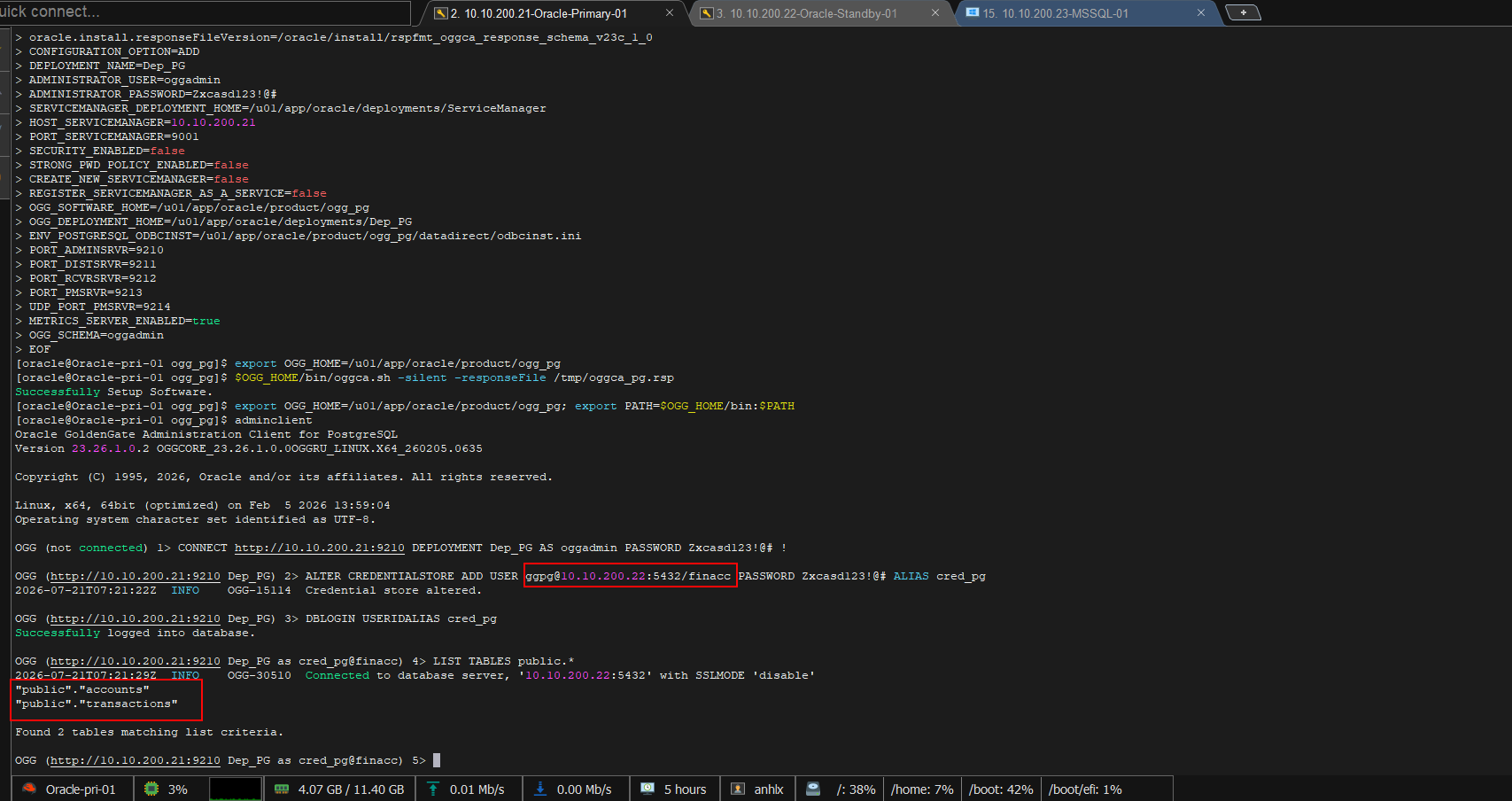The height and width of the screenshot is (801, 1512).
Task: Click the "public"."accounts" table result line
Action: click(82, 689)
